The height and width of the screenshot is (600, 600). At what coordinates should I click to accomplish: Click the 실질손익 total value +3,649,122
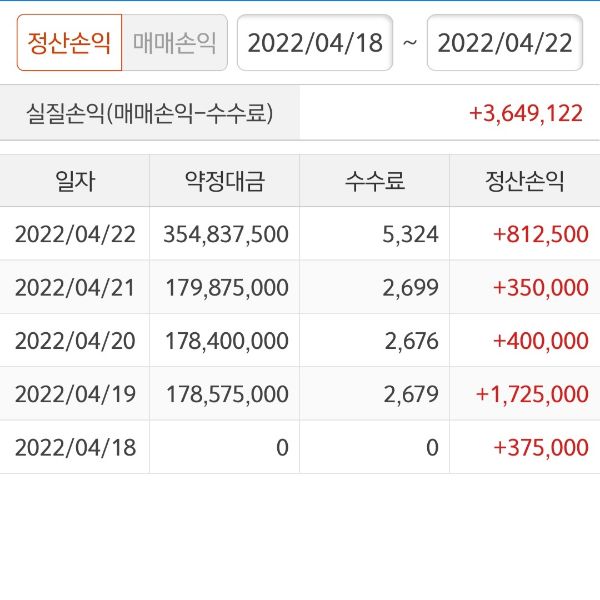coord(525,113)
